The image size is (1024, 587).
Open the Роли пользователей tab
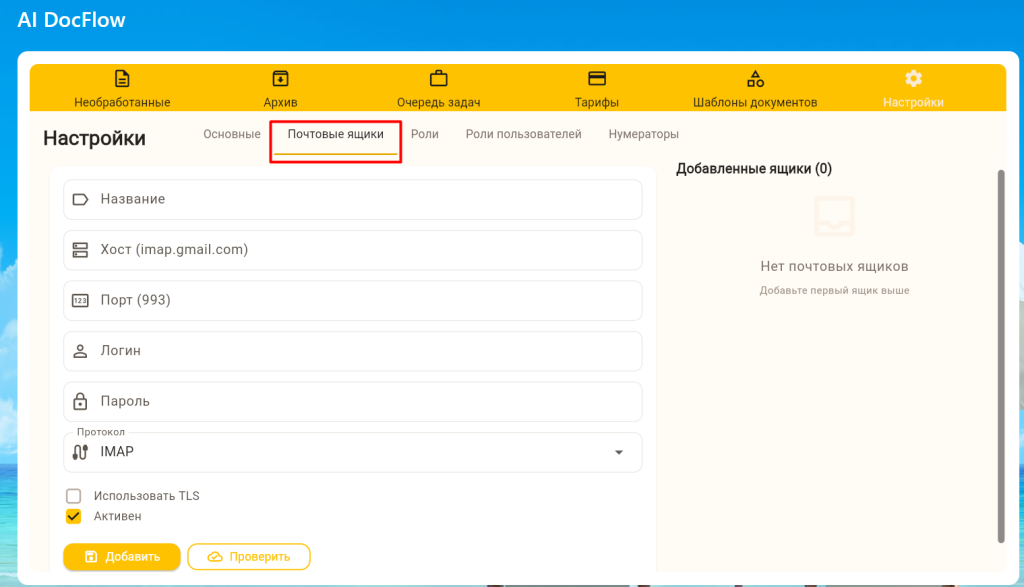click(x=523, y=134)
